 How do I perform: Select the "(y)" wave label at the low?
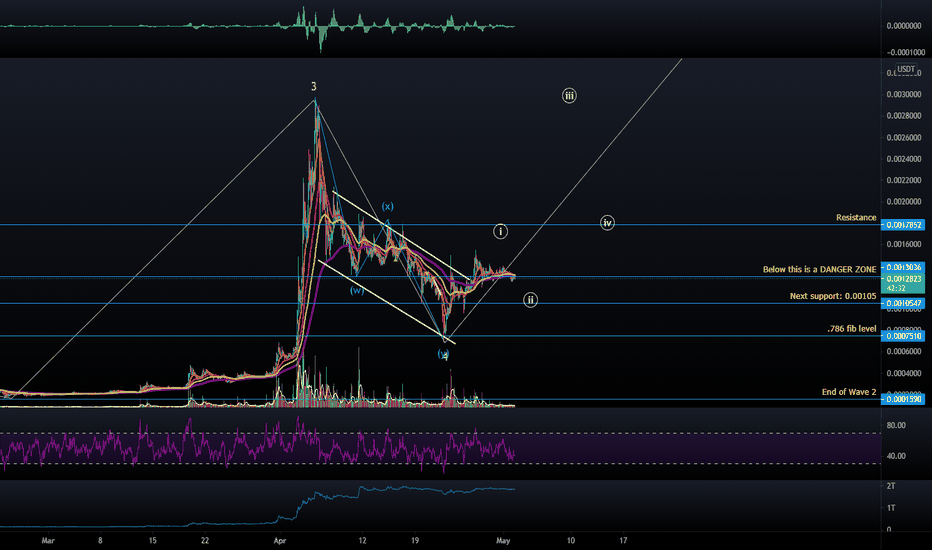point(443,354)
